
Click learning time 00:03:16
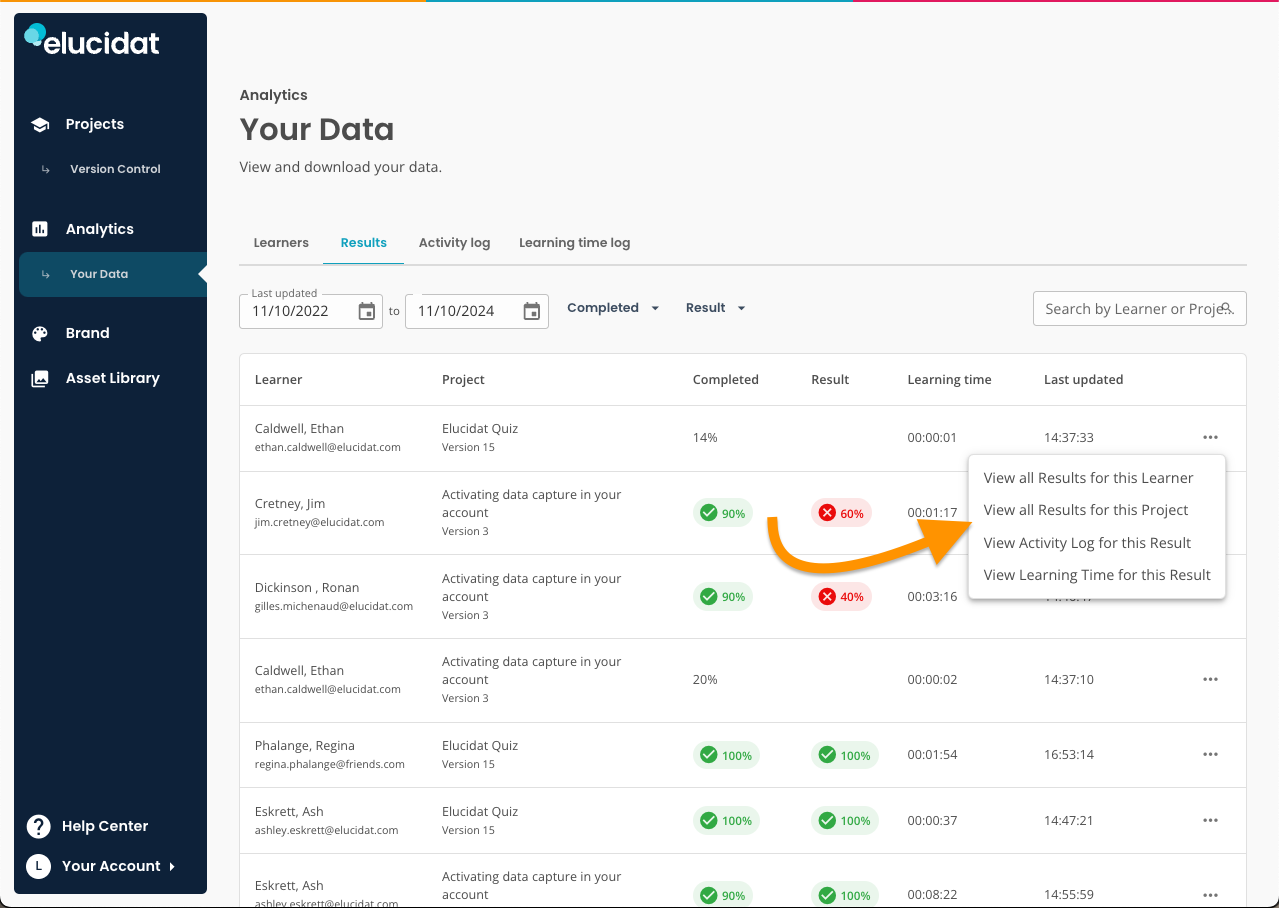click(x=932, y=597)
